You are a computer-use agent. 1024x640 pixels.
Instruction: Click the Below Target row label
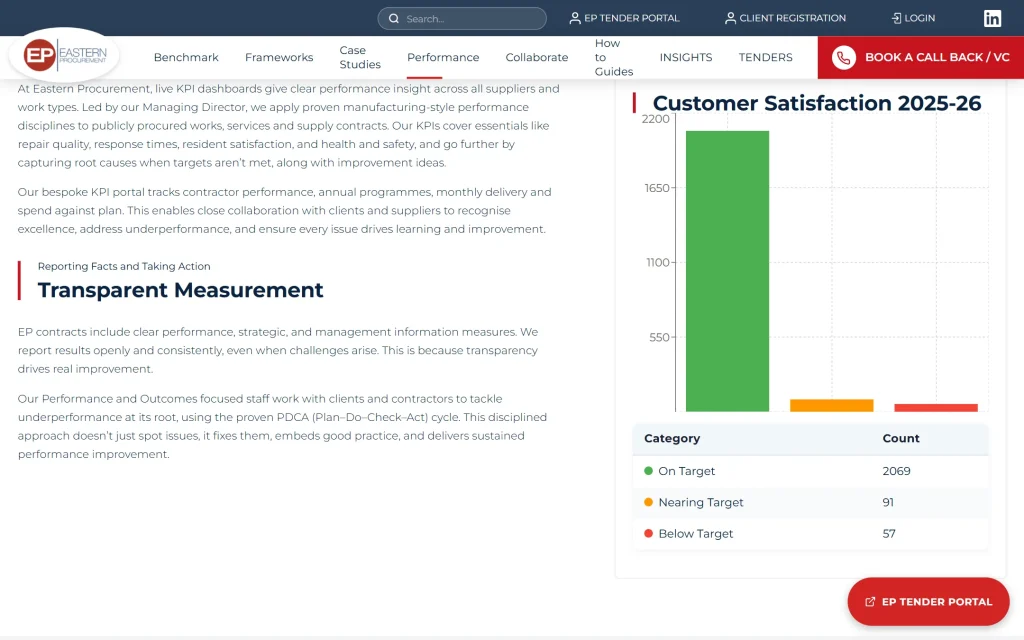(696, 534)
